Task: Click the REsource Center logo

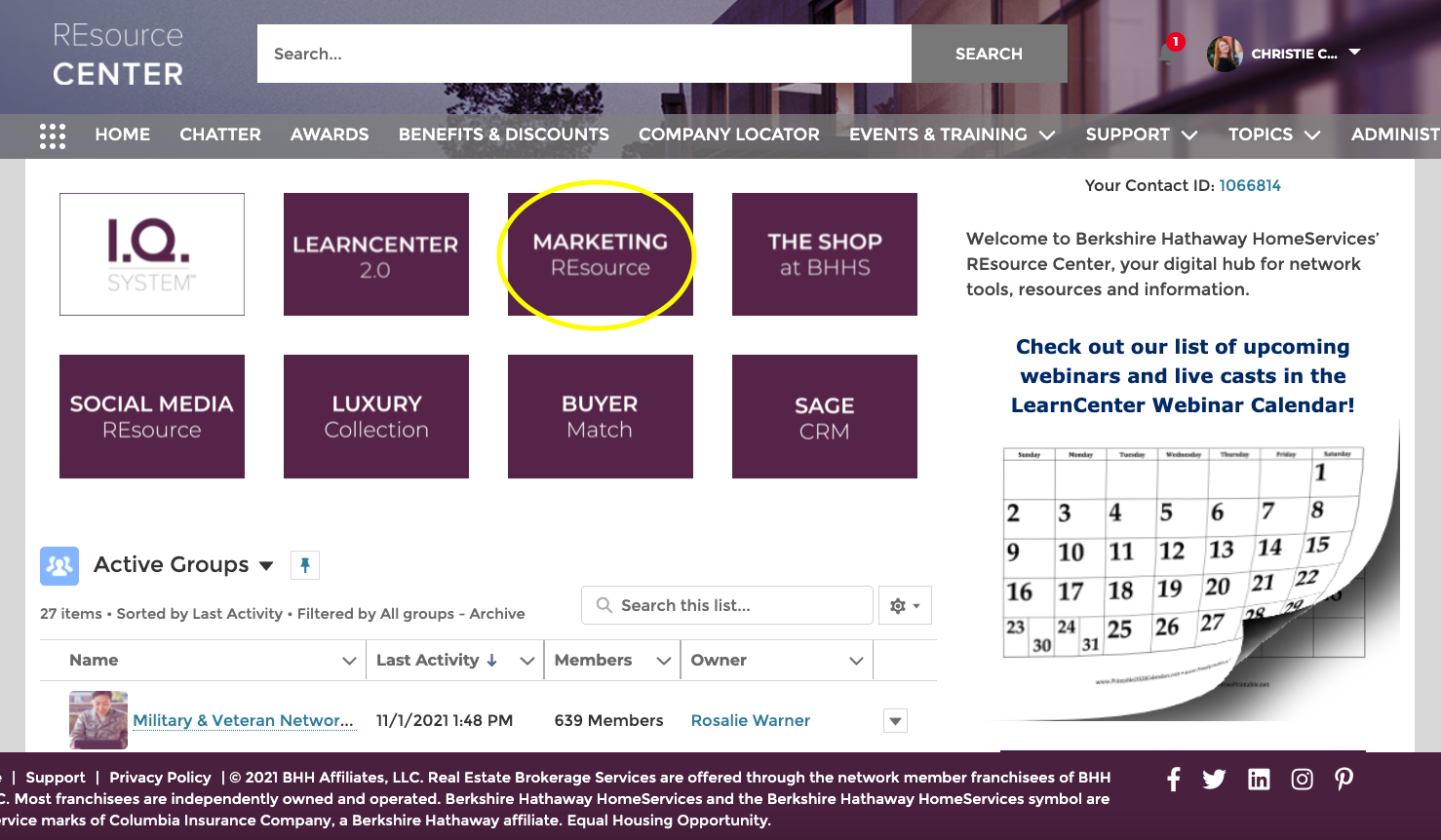Action: coord(118,55)
